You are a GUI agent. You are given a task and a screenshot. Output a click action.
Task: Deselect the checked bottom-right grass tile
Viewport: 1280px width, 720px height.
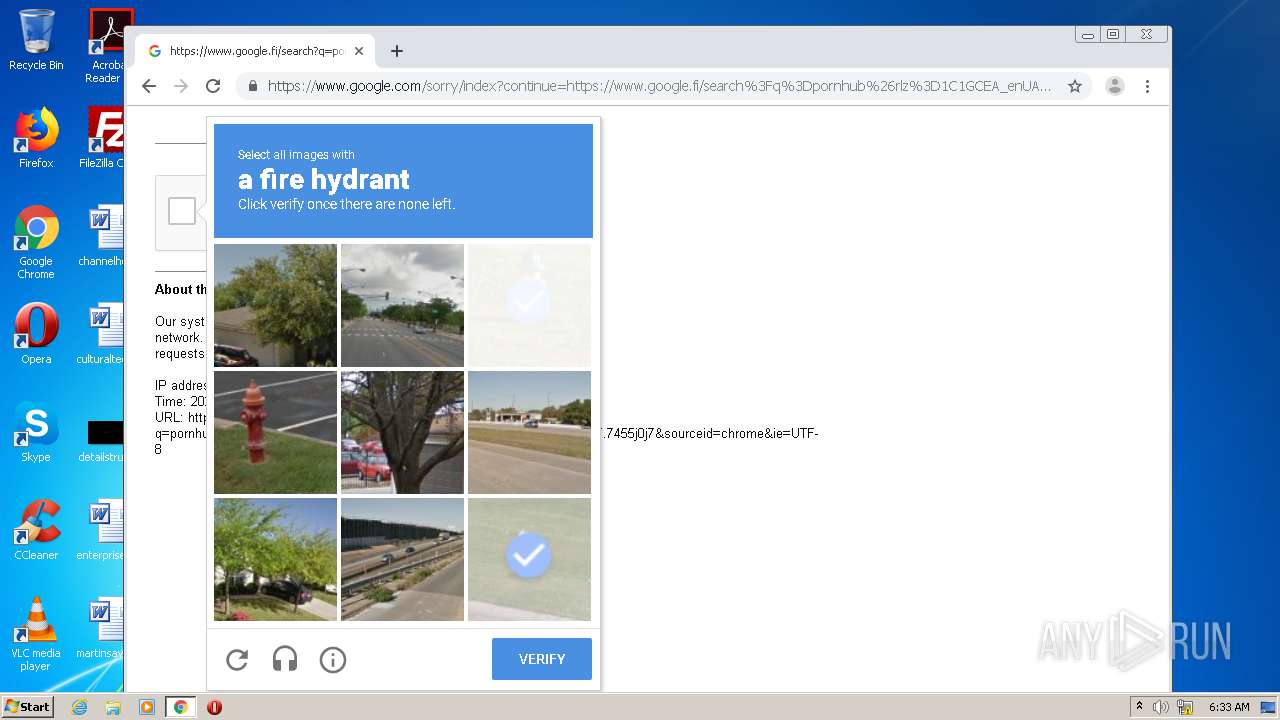tap(529, 559)
